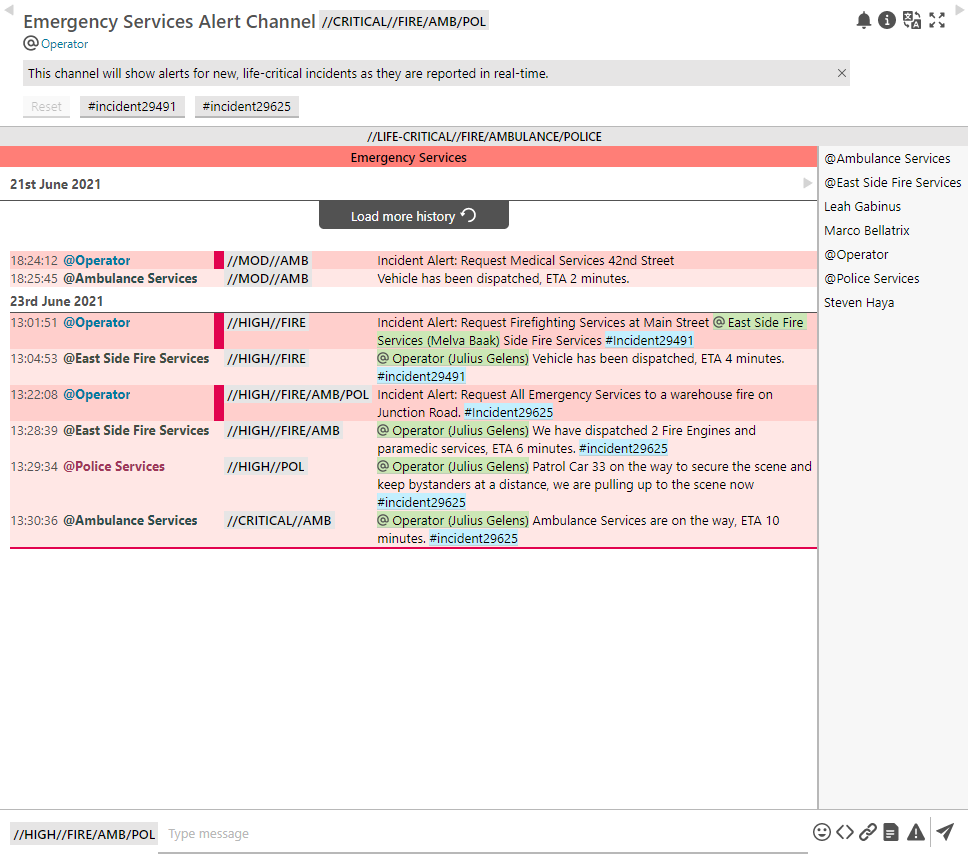Click #incident29625 hashtag in the 13:29:34 message
Screen dimensions: 968x856
tap(422, 502)
